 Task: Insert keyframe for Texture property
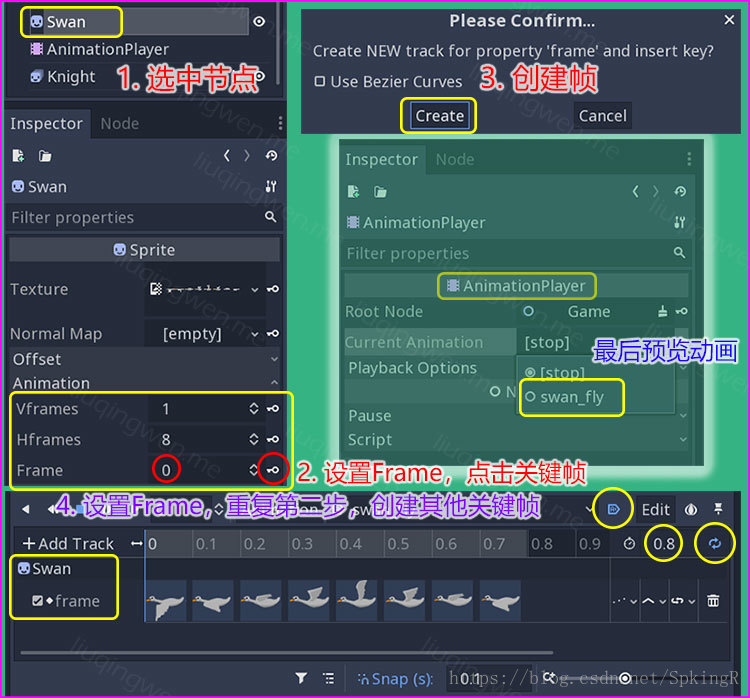click(273, 289)
